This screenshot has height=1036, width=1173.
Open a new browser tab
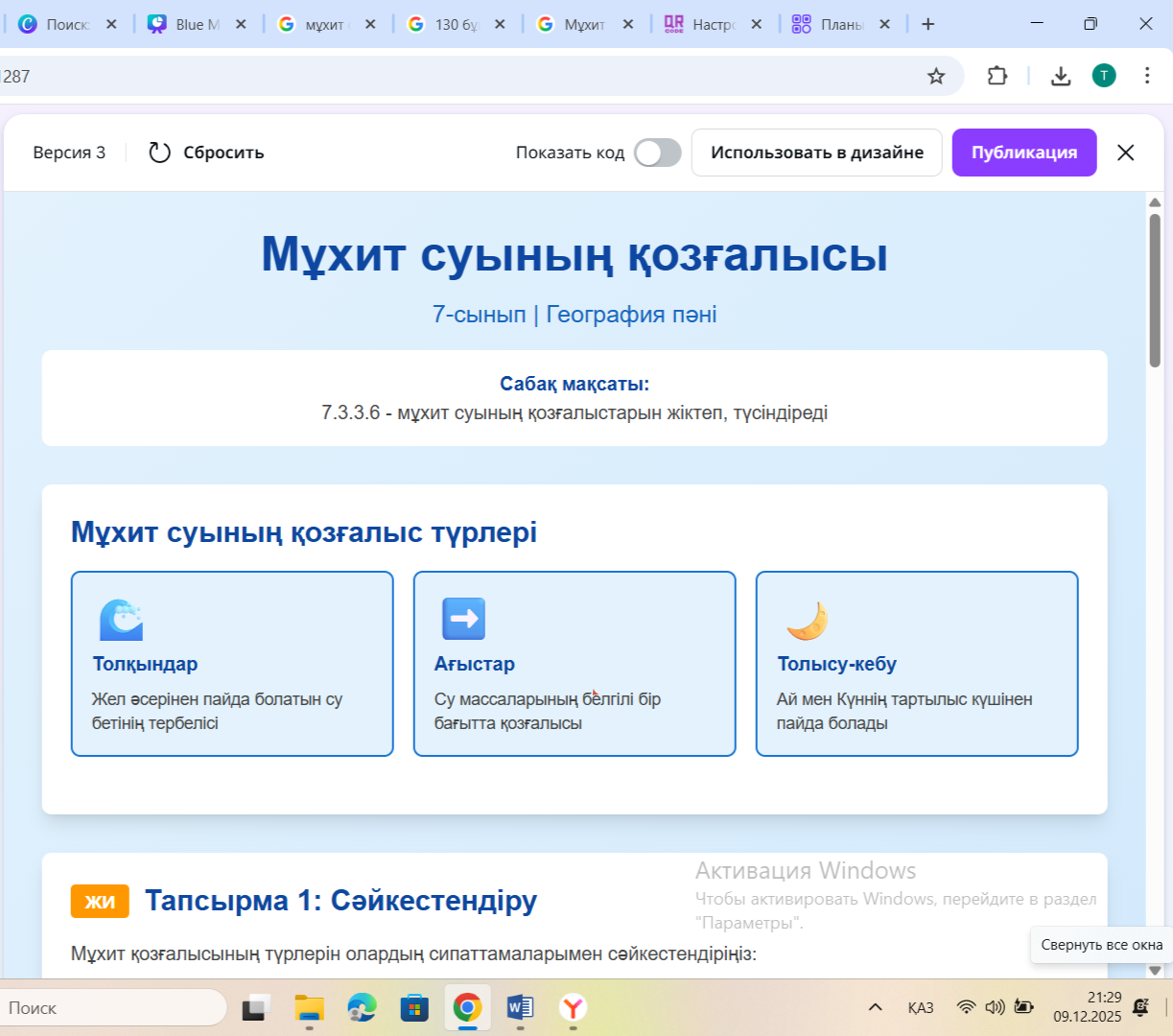(927, 24)
